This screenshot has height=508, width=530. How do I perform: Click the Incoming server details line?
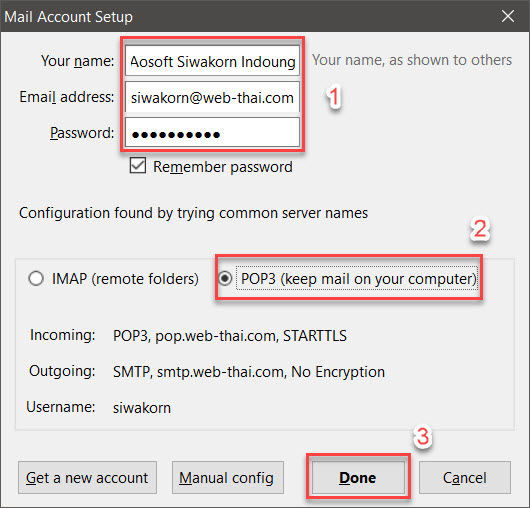tap(230, 336)
